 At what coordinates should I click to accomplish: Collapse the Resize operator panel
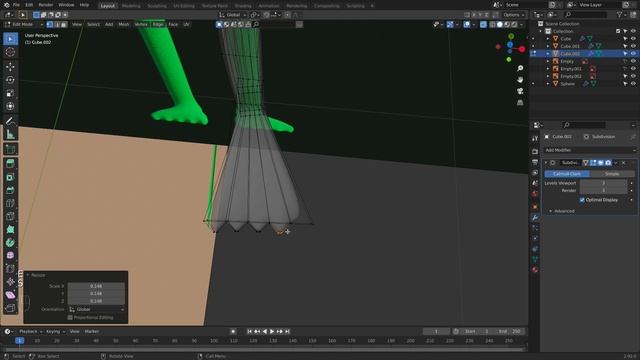(x=28, y=276)
